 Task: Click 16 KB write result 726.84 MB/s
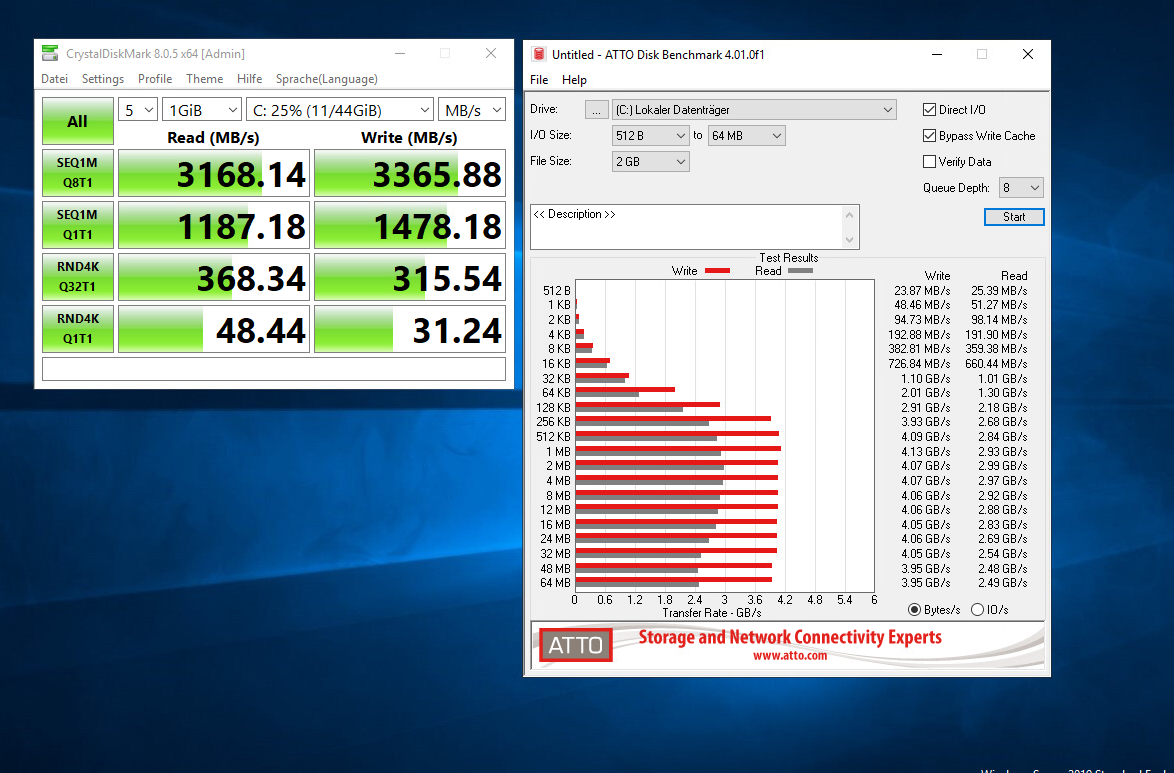919,364
